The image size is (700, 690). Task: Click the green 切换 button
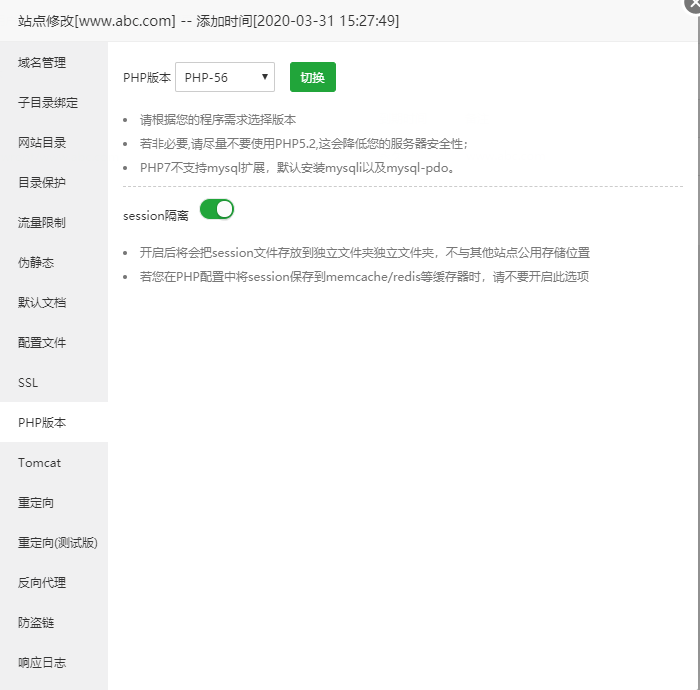pos(312,77)
